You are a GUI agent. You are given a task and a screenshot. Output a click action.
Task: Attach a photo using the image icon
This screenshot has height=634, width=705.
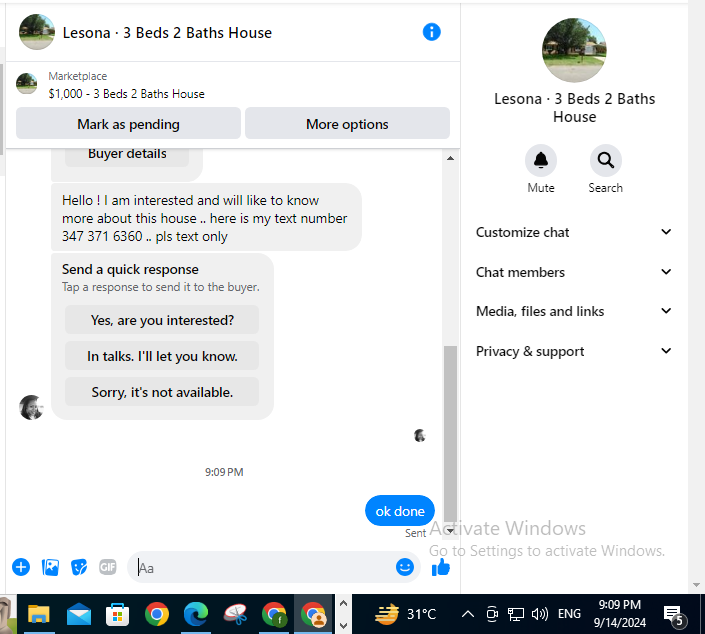[x=50, y=567]
